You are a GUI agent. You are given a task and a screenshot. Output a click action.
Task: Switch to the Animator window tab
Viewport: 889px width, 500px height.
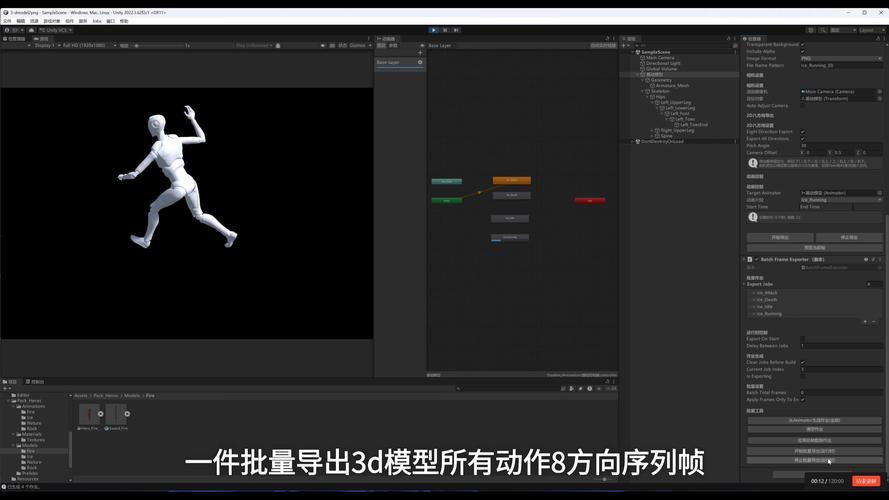(x=387, y=39)
